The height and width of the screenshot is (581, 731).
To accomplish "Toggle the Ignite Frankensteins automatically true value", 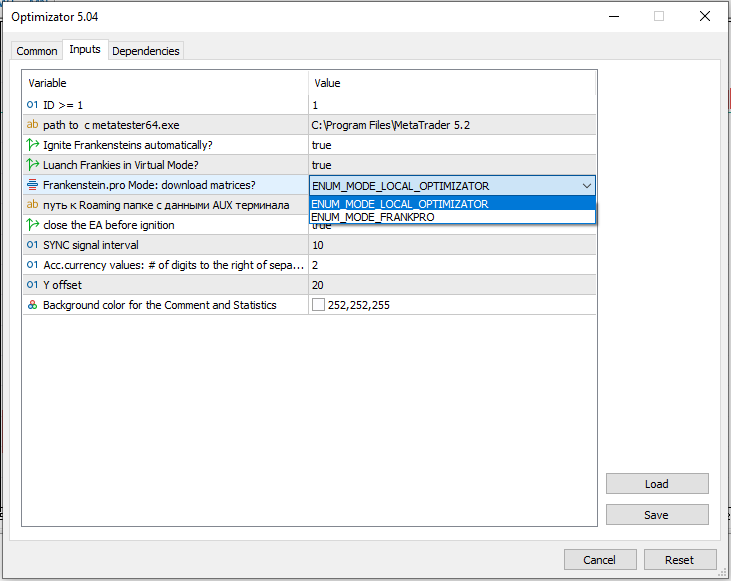I will (x=322, y=145).
